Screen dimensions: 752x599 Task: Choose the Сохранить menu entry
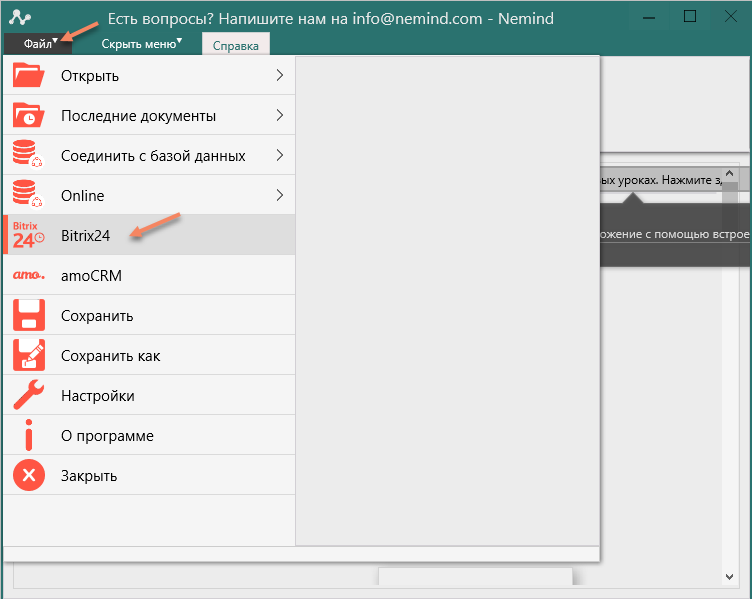click(x=149, y=315)
